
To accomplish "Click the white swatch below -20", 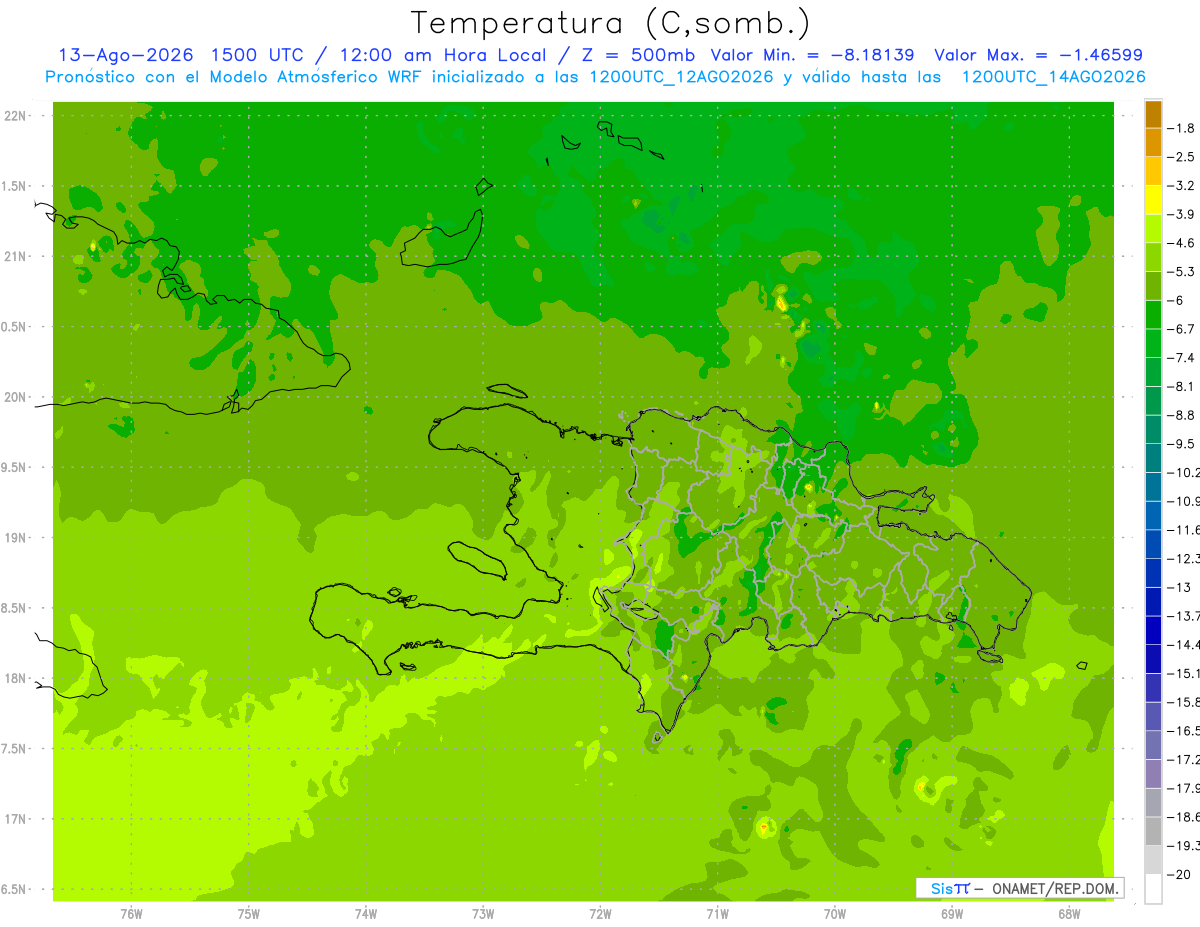I will [x=1153, y=889].
